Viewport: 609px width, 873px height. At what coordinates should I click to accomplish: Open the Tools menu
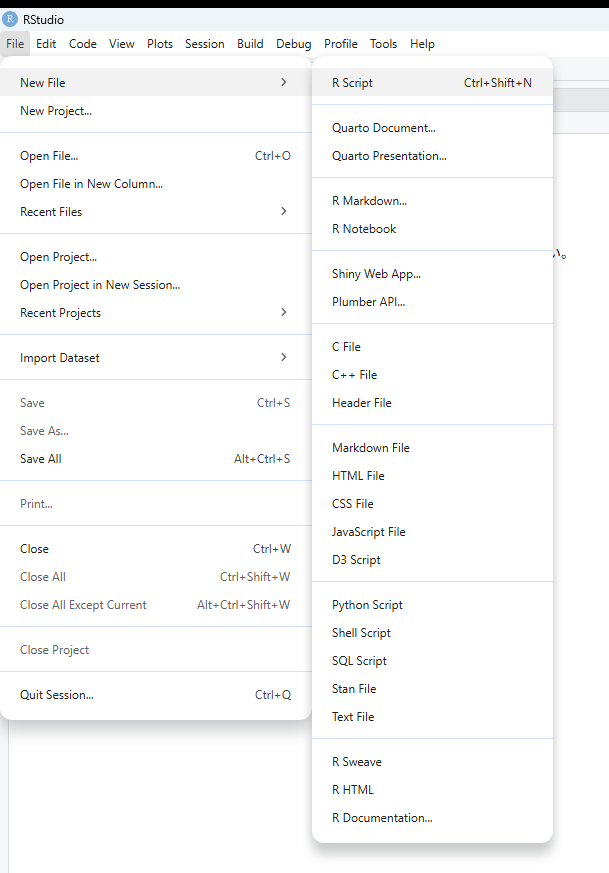coord(383,44)
